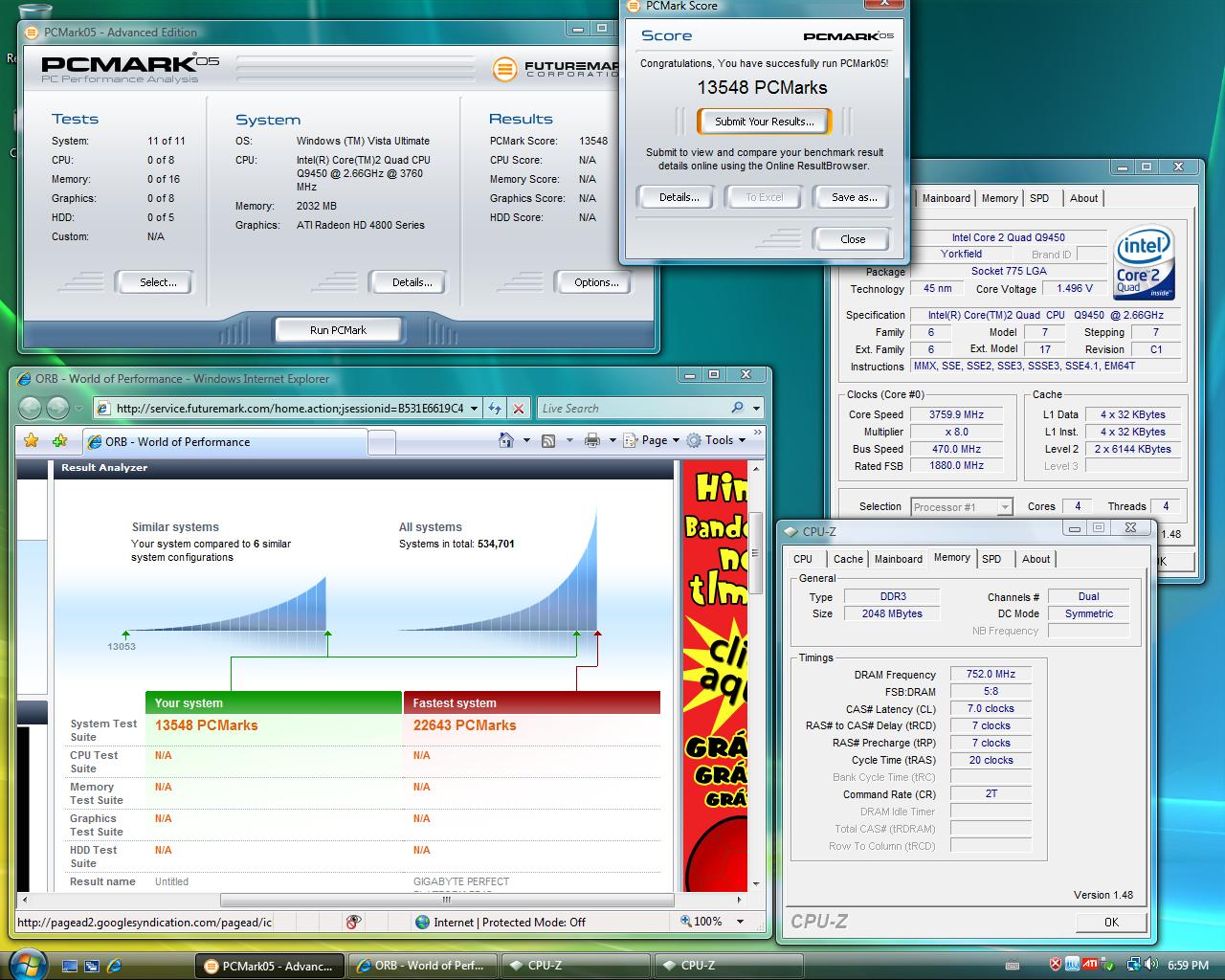Stop loading the page in IE
This screenshot has width=1225, height=980.
pos(519,409)
